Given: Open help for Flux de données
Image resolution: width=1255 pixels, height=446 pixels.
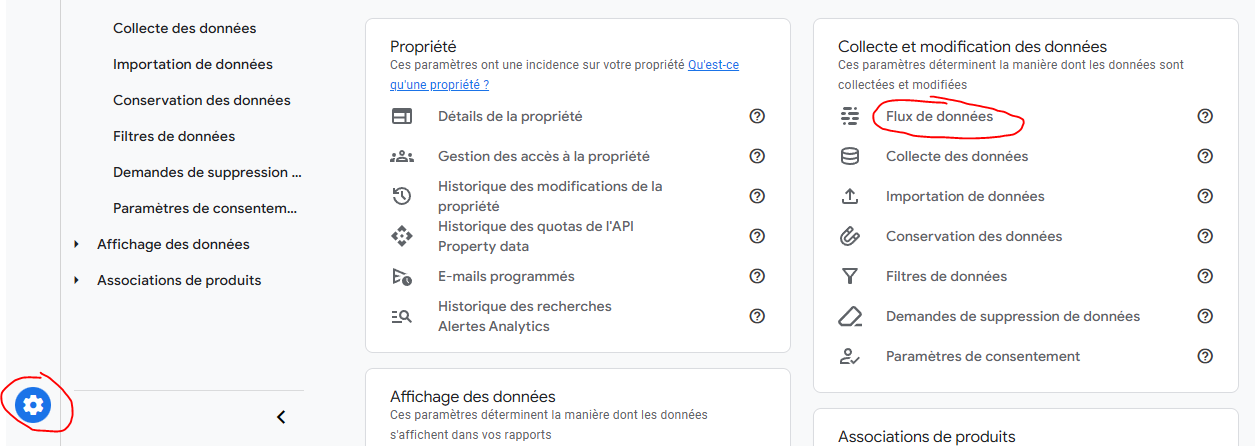Looking at the screenshot, I should 1205,116.
